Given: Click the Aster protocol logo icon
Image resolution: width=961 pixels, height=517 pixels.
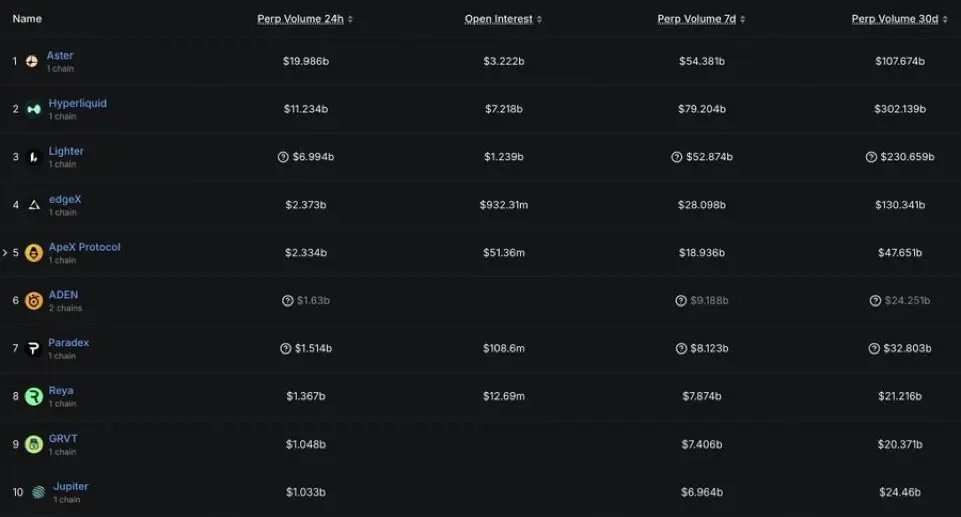Looking at the screenshot, I should tap(32, 61).
